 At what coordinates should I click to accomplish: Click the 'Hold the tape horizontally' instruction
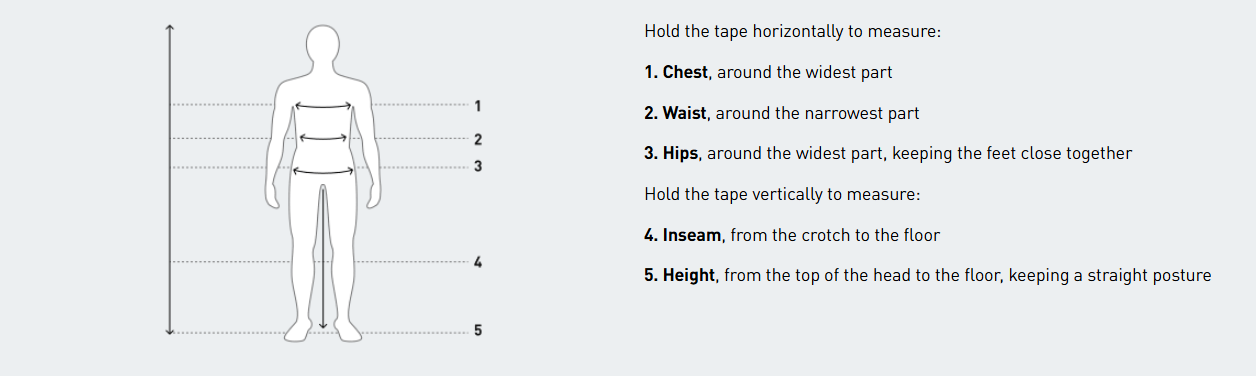coord(793,31)
